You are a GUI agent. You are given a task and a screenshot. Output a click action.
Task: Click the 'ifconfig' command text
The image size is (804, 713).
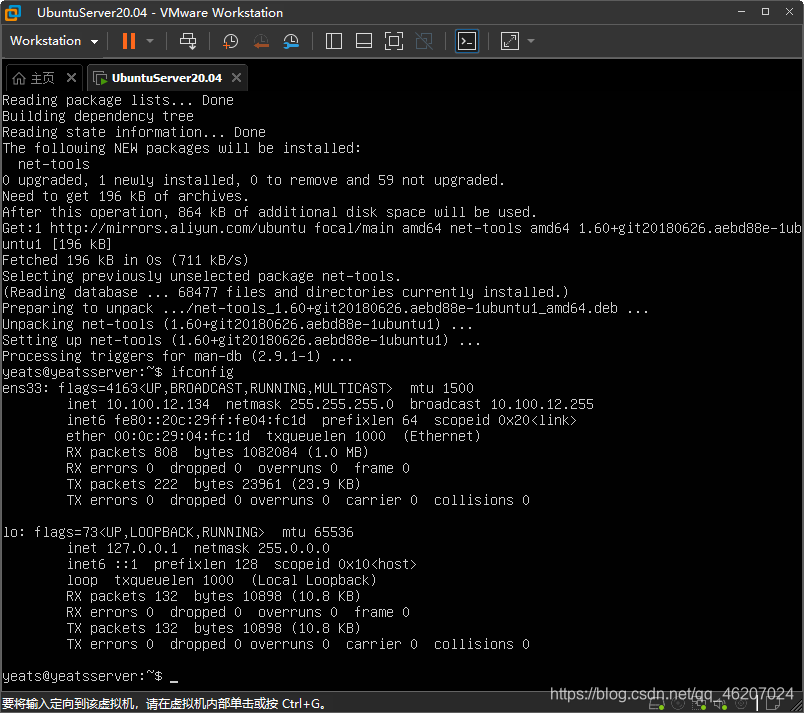202,372
